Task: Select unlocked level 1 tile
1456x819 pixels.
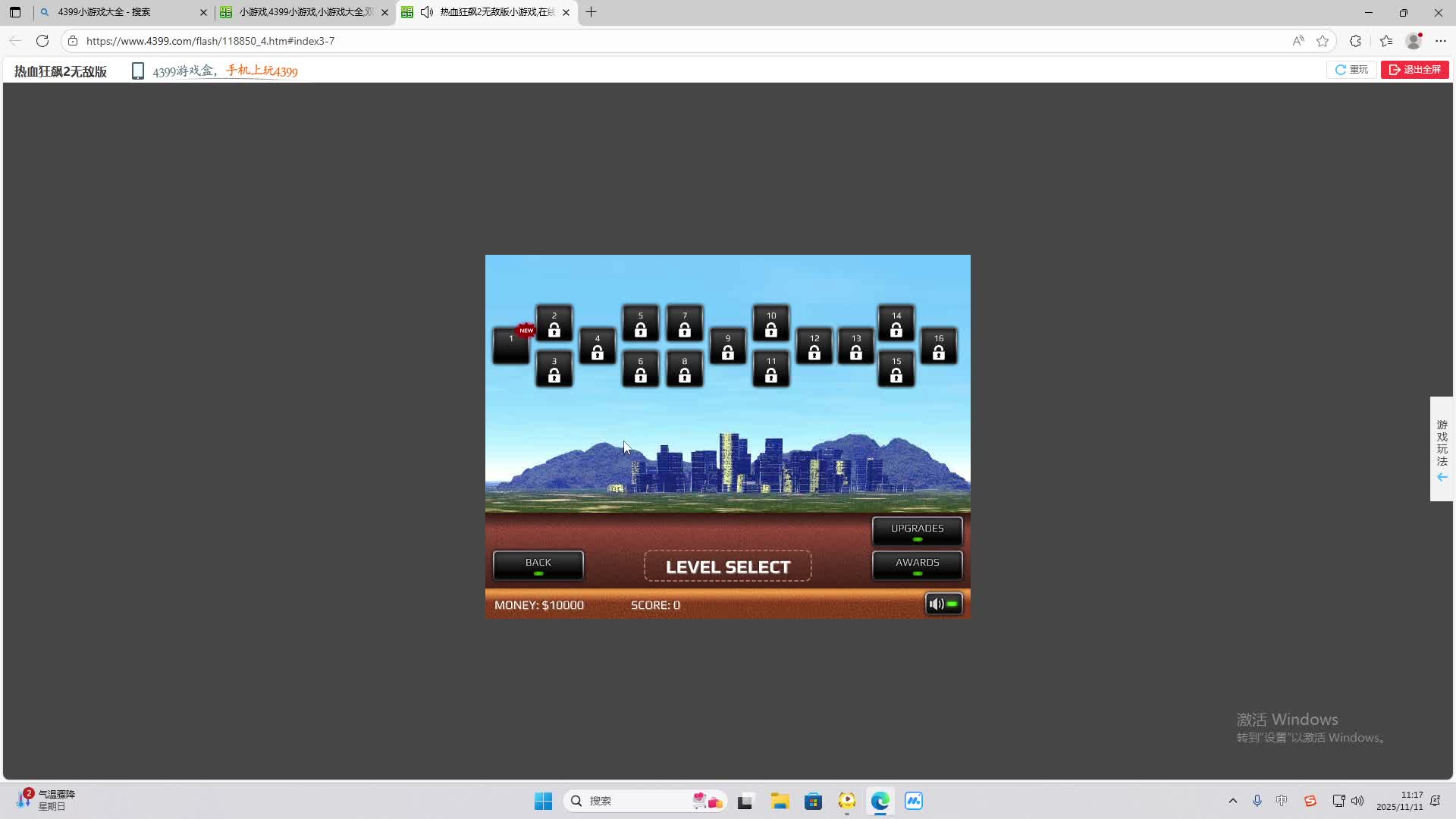Action: [x=510, y=347]
